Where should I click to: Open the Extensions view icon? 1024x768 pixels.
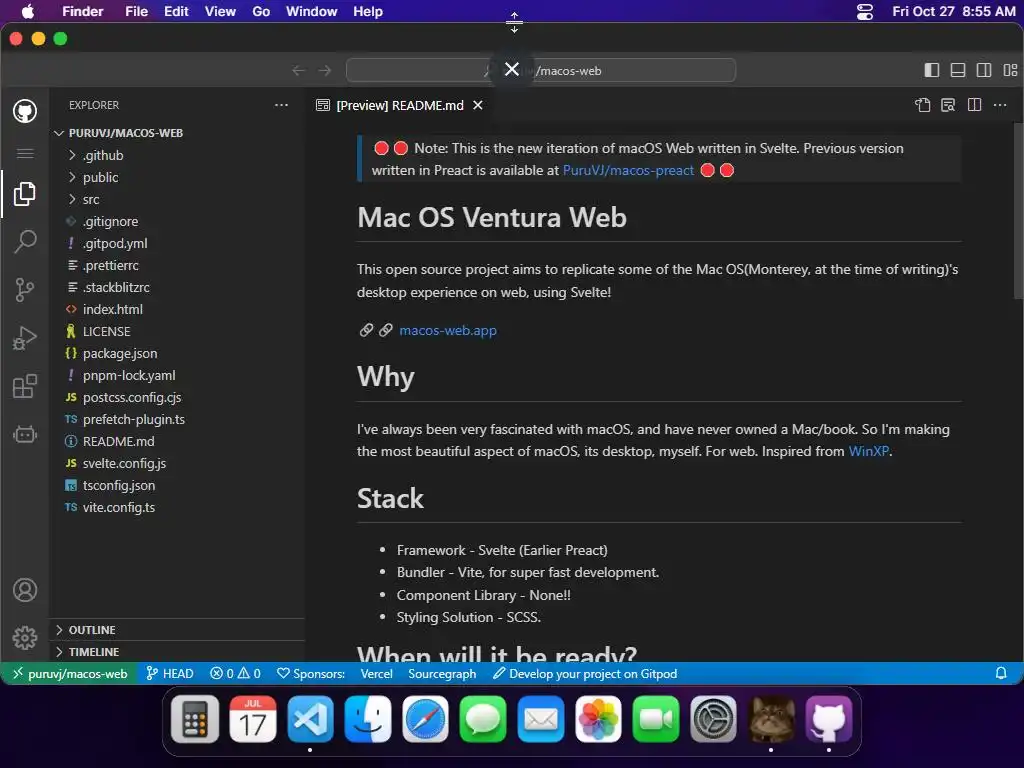point(25,386)
